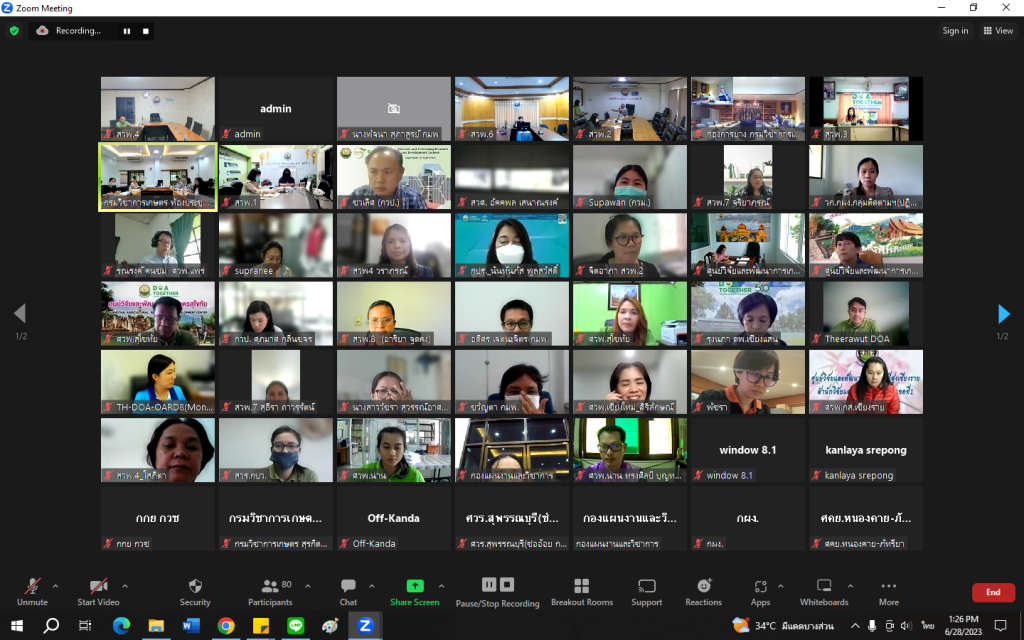Select the Theerawut DOA video tile

click(x=866, y=313)
